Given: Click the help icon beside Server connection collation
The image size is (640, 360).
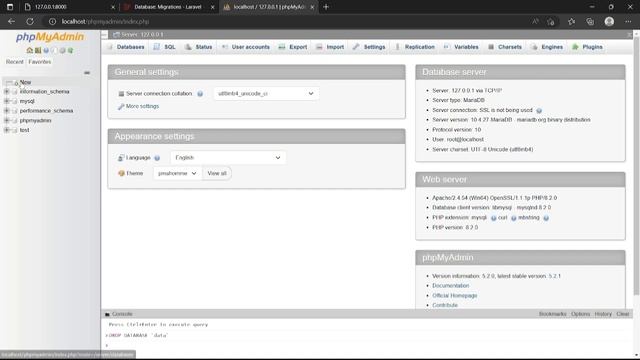Looking at the screenshot, I should pos(200,94).
